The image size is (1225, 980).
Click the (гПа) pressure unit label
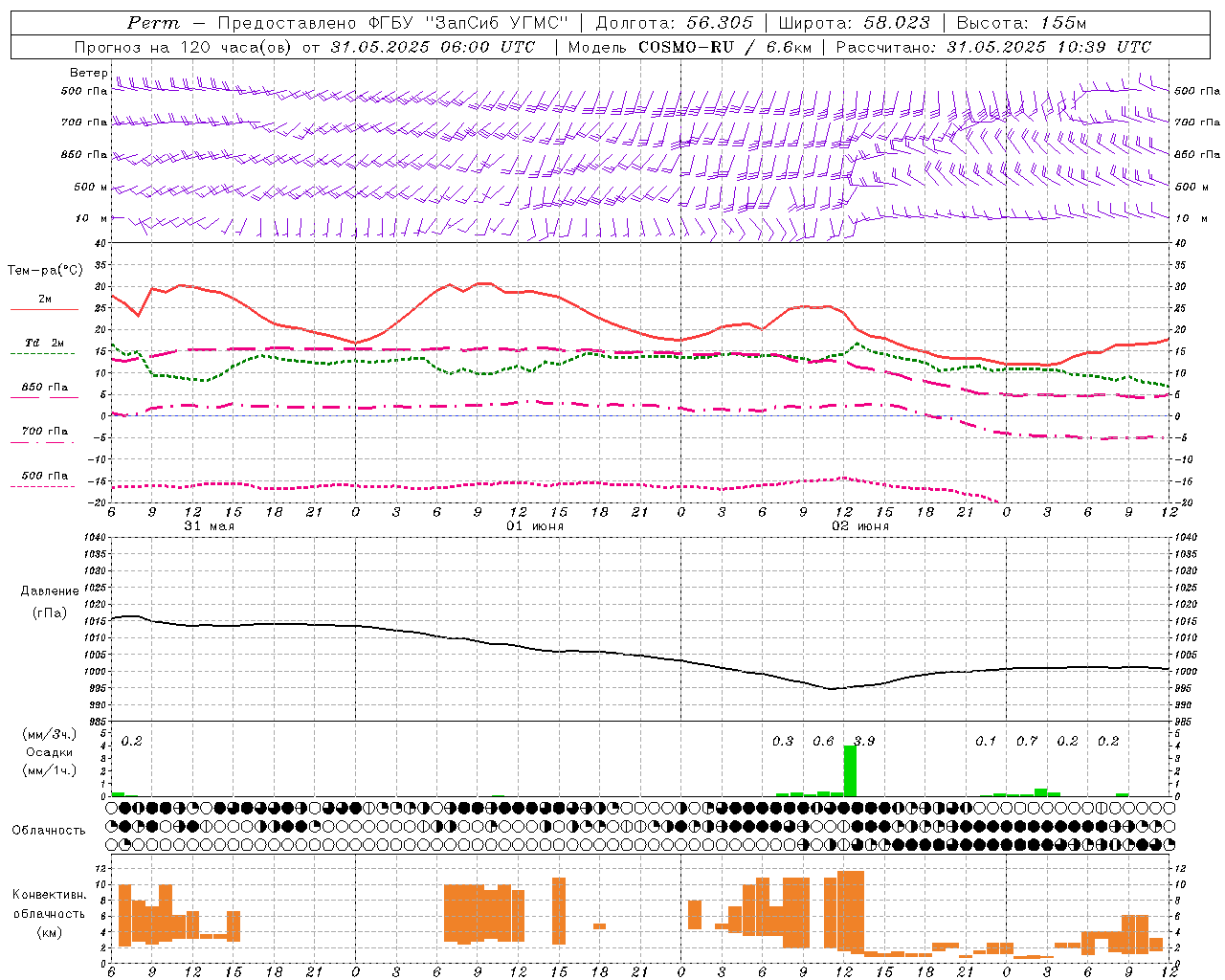point(50,612)
